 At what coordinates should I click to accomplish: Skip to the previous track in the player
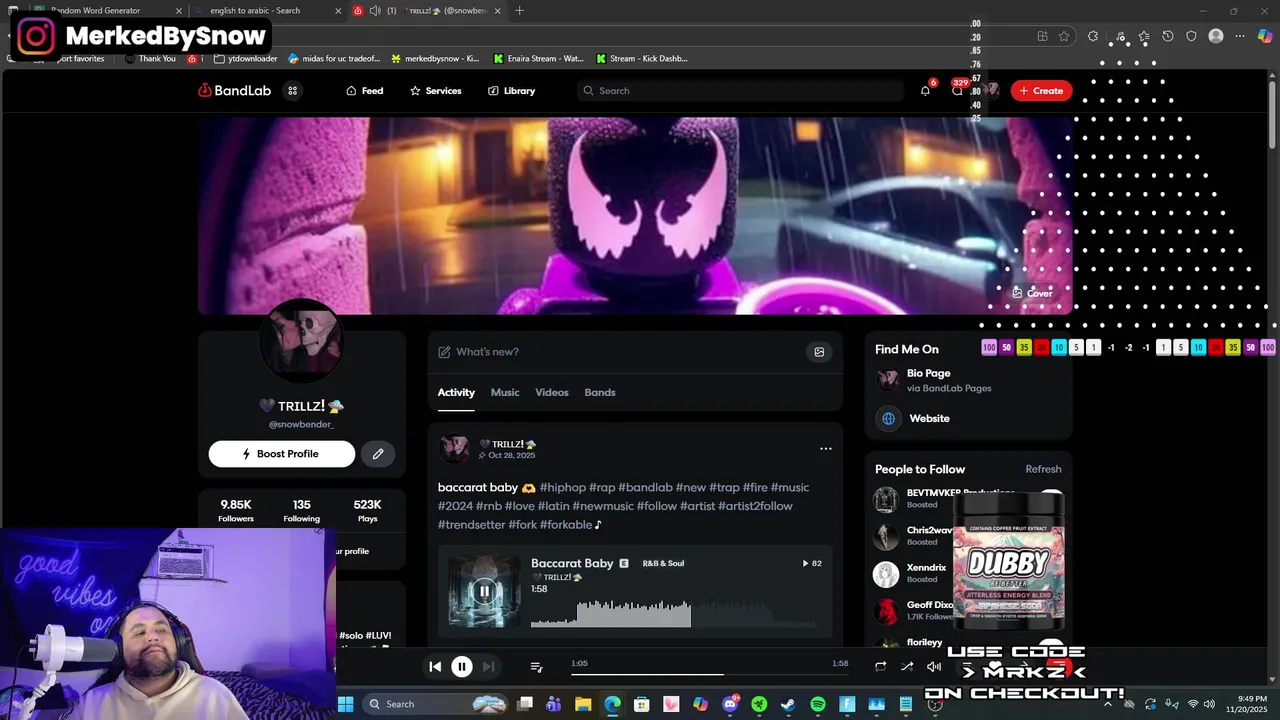[x=435, y=667]
